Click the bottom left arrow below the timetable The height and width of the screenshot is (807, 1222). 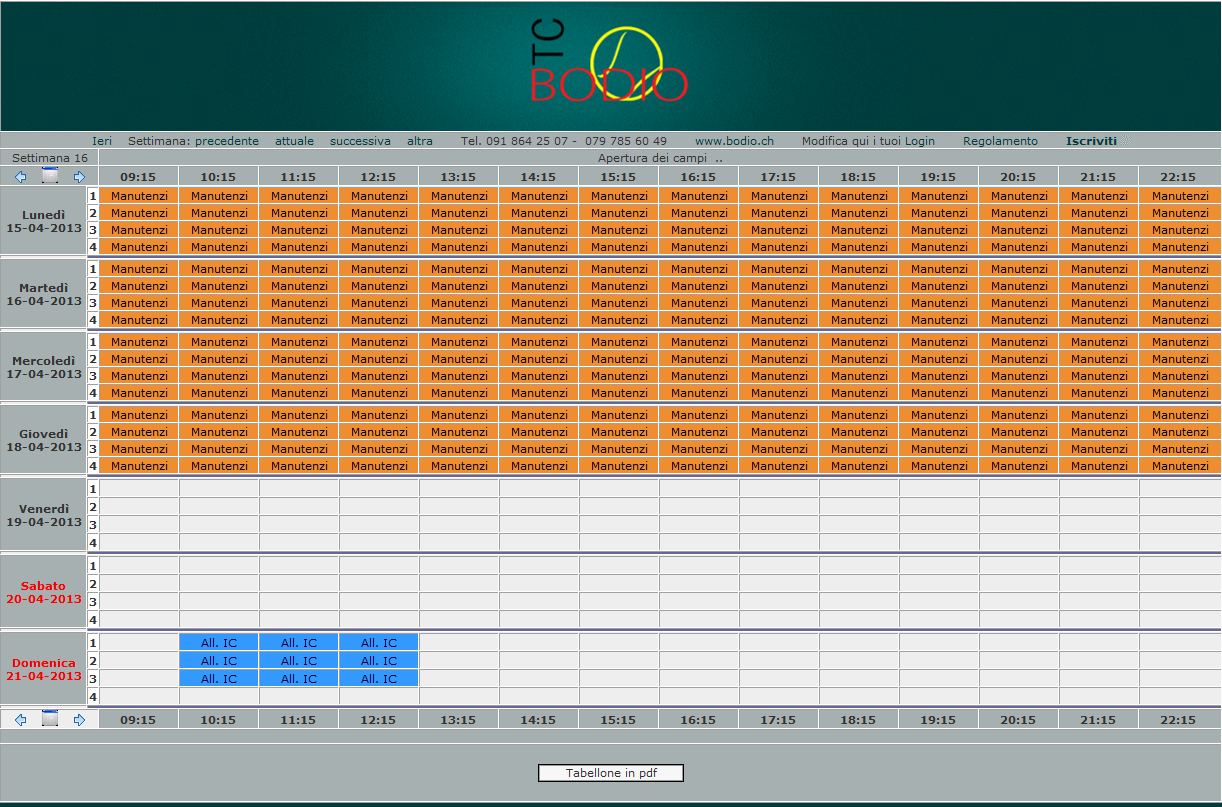click(20, 719)
